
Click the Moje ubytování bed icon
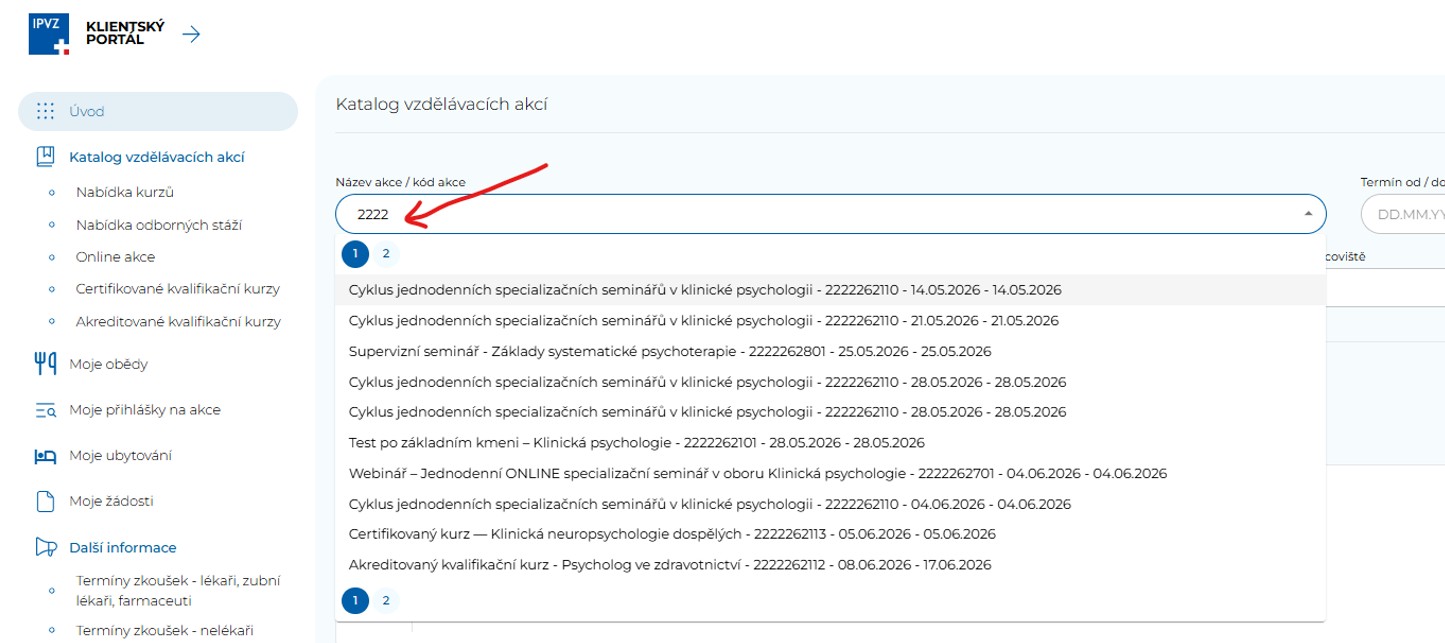pos(45,456)
